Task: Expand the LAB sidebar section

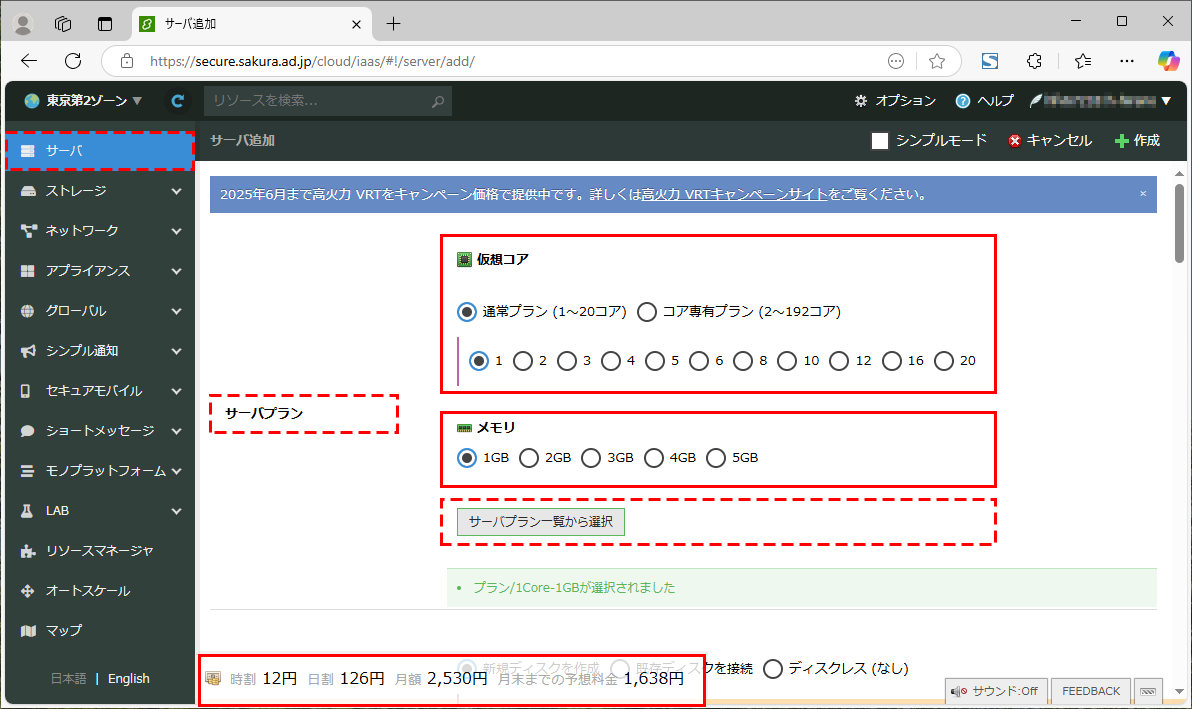Action: pyautogui.click(x=100, y=511)
